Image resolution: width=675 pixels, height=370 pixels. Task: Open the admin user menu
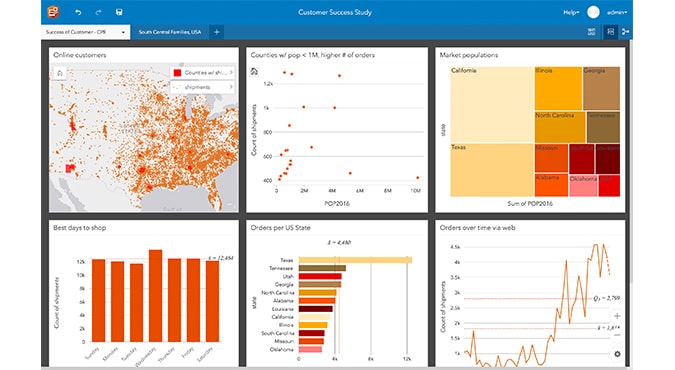616,12
